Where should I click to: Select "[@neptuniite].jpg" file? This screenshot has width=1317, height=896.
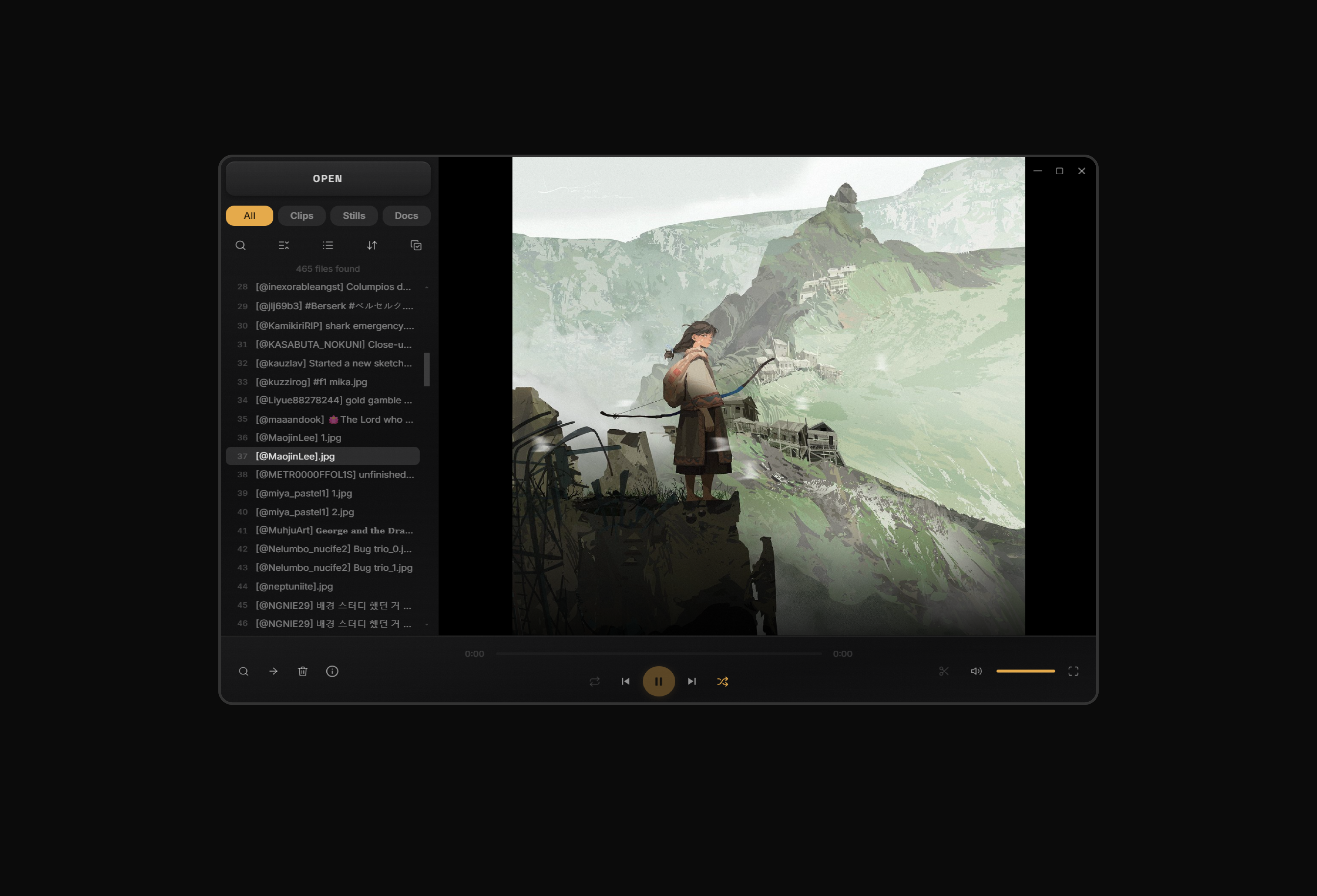pyautogui.click(x=322, y=586)
